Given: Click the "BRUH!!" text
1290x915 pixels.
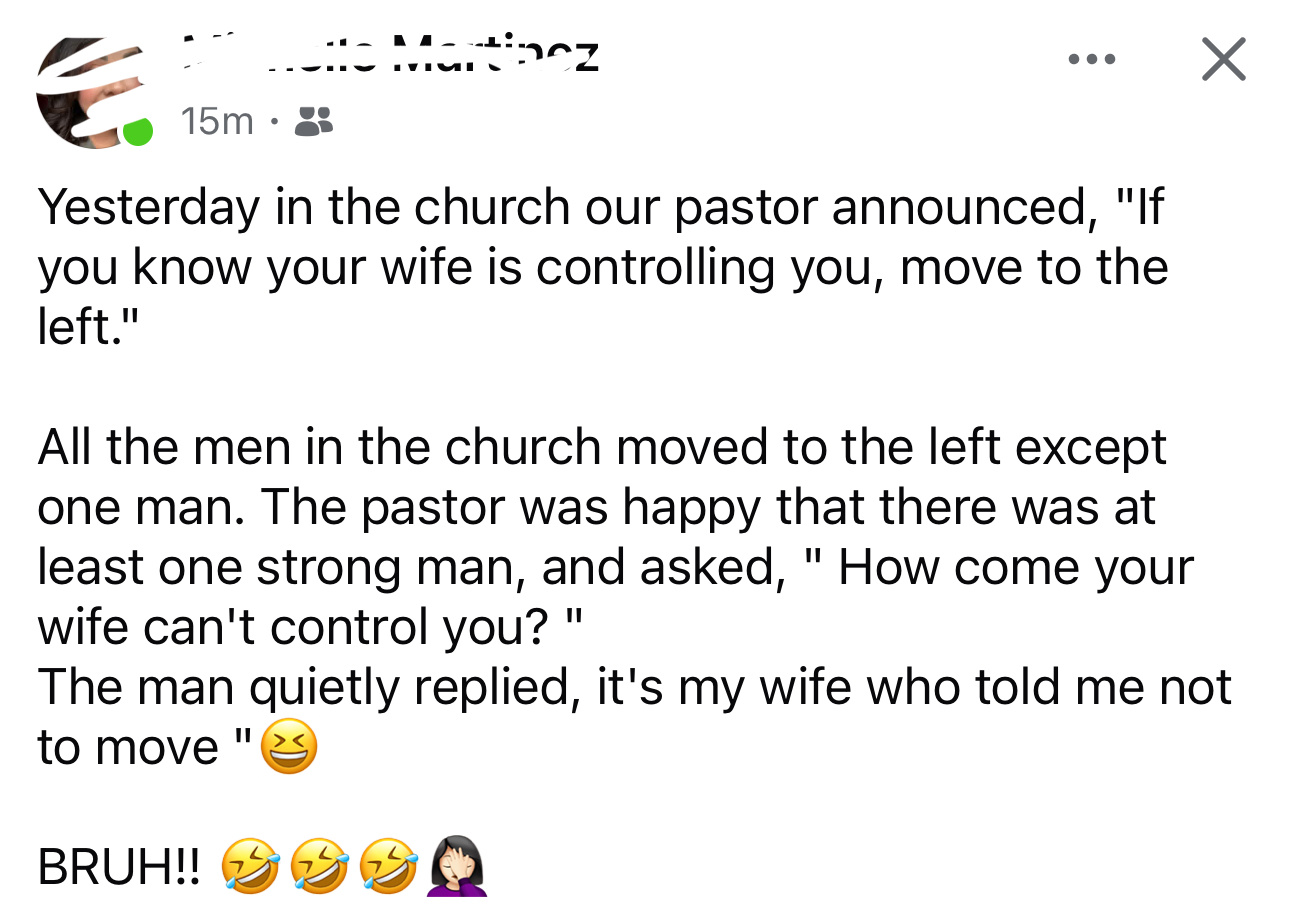Looking at the screenshot, I should coord(118,867).
